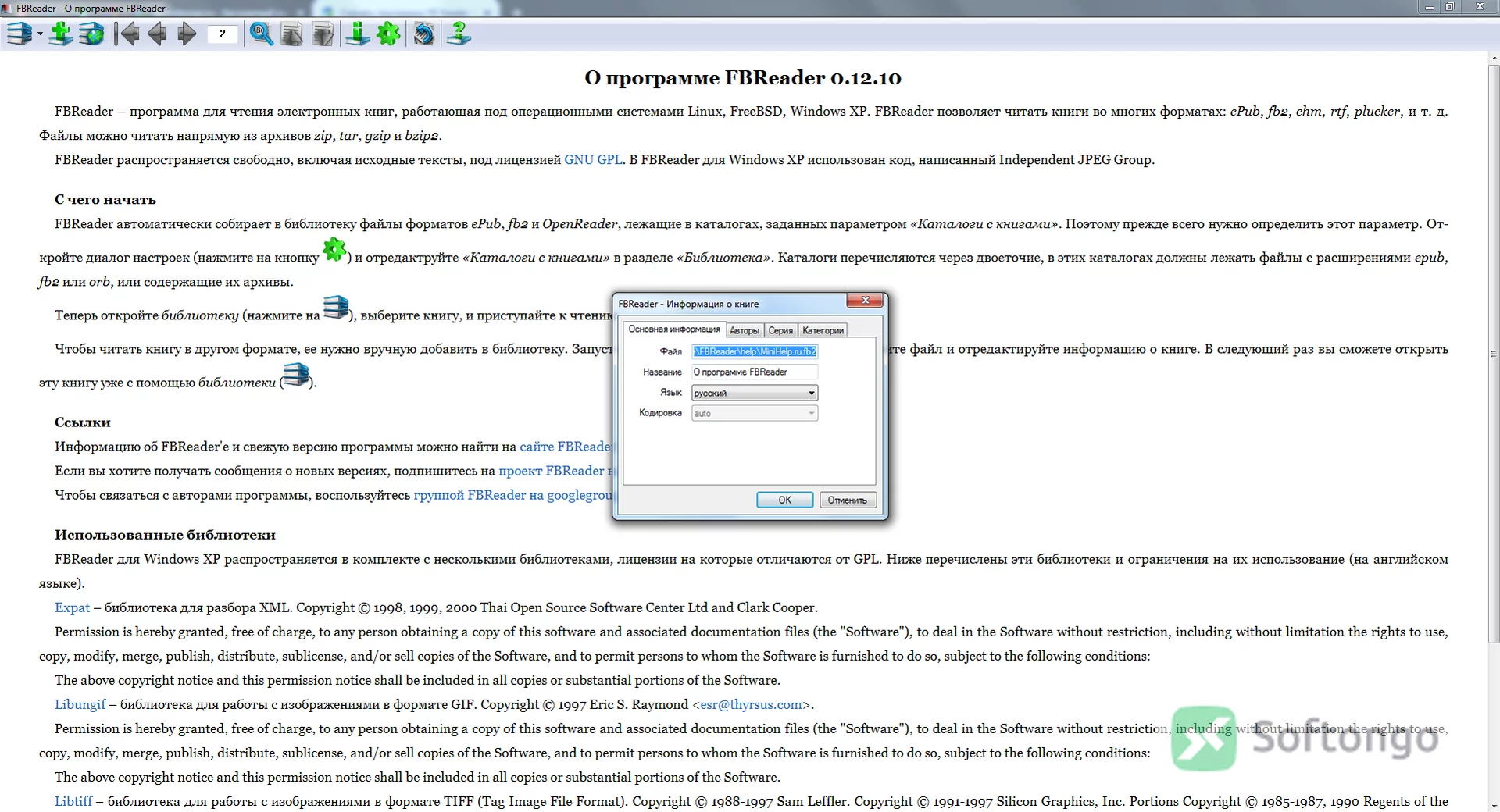1500x812 pixels.
Task: Follow the Libtiff library link
Action: click(x=73, y=801)
